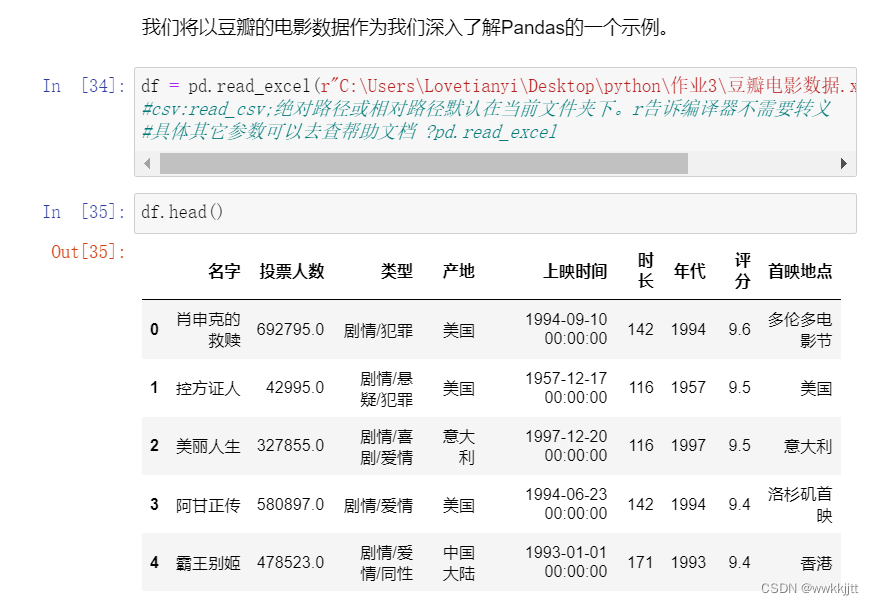Click the 评分 column header
This screenshot has width=874, height=605.
(742, 271)
